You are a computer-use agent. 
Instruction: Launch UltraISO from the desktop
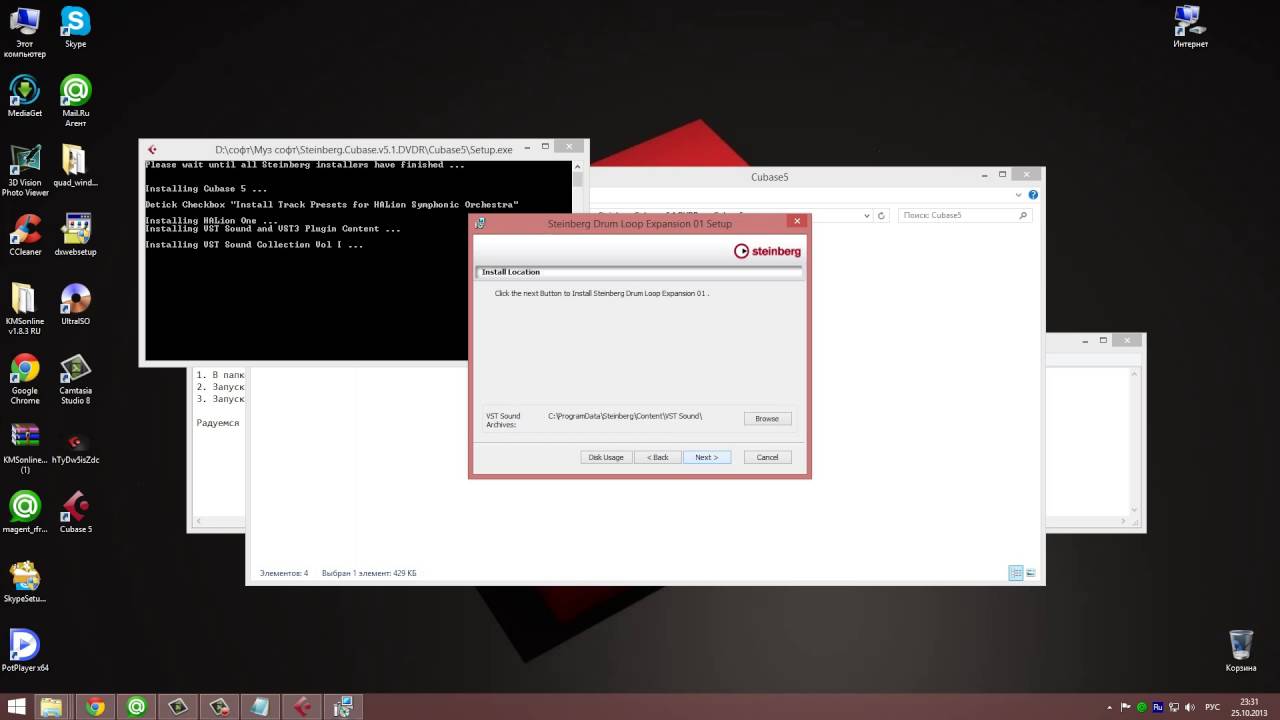[x=75, y=304]
